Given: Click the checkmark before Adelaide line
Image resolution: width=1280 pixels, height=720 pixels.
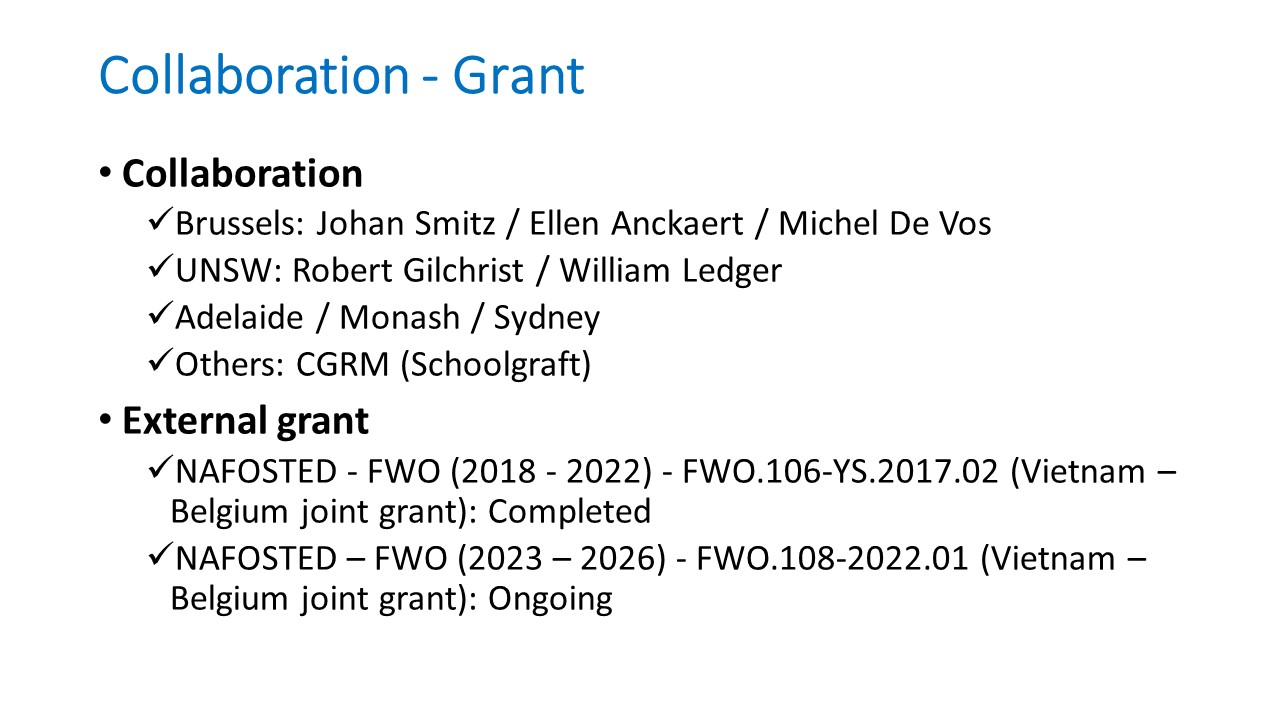Looking at the screenshot, I should click(x=159, y=317).
